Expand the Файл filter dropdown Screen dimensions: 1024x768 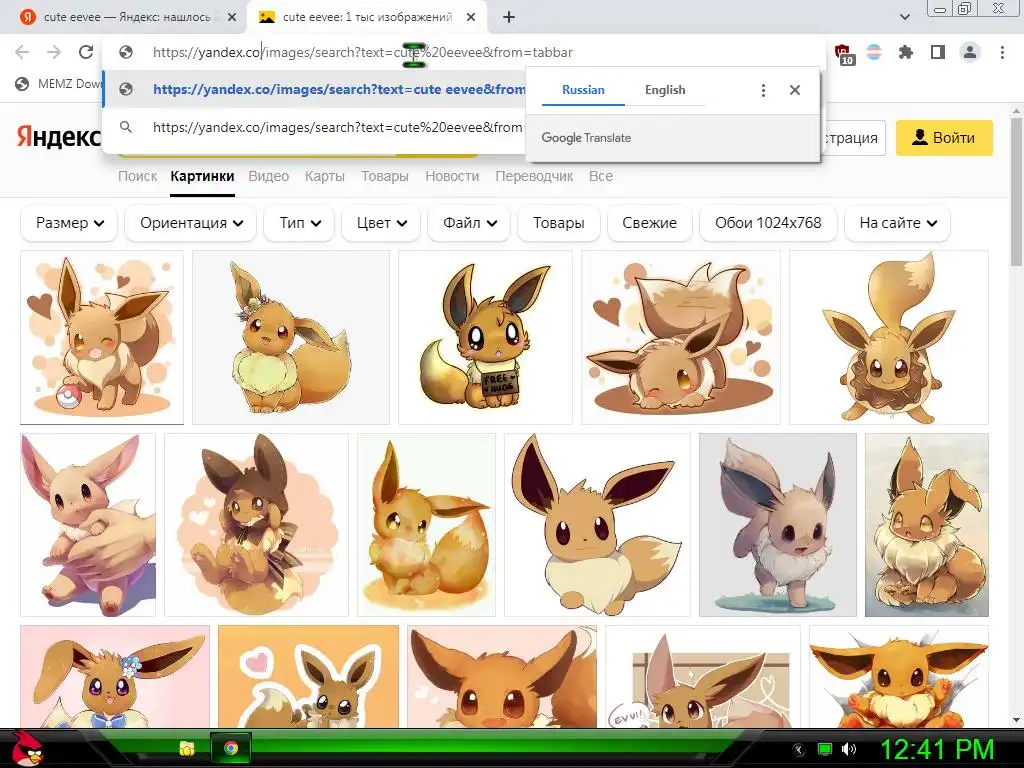[x=469, y=223]
